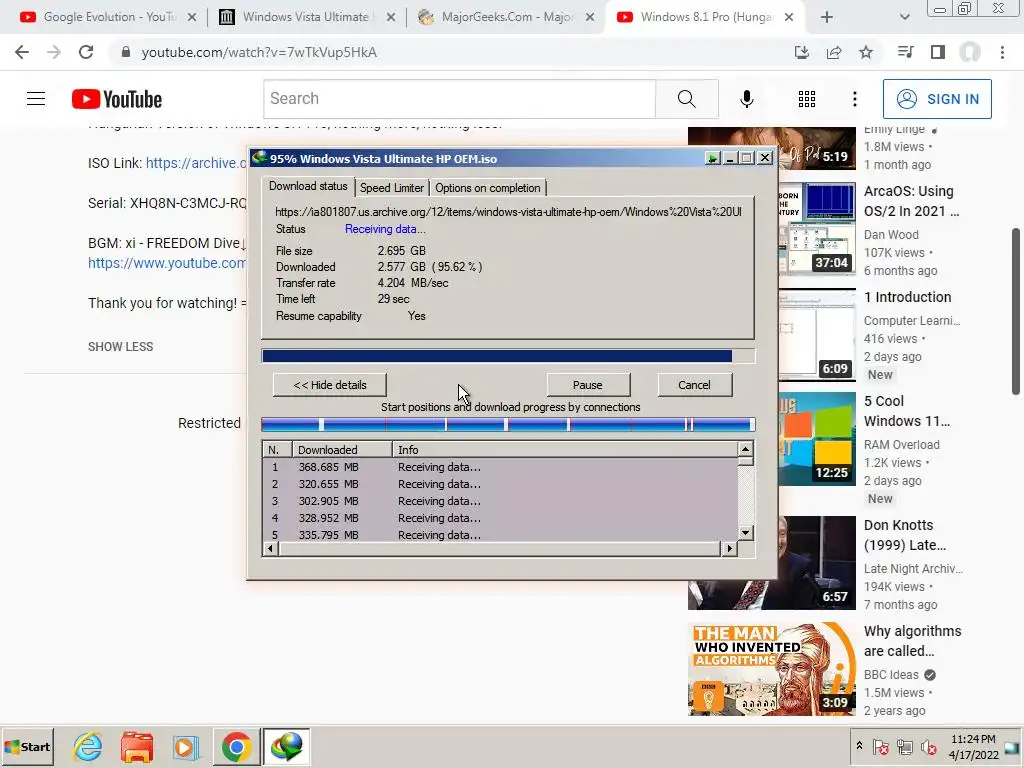Switch to Chrome on the taskbar
Screen dimensions: 1024x768
[236, 746]
